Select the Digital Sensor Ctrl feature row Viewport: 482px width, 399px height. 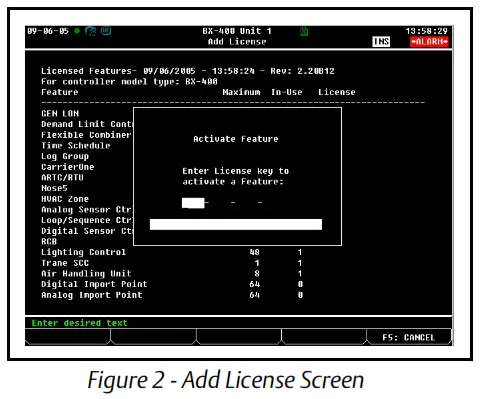(87, 231)
